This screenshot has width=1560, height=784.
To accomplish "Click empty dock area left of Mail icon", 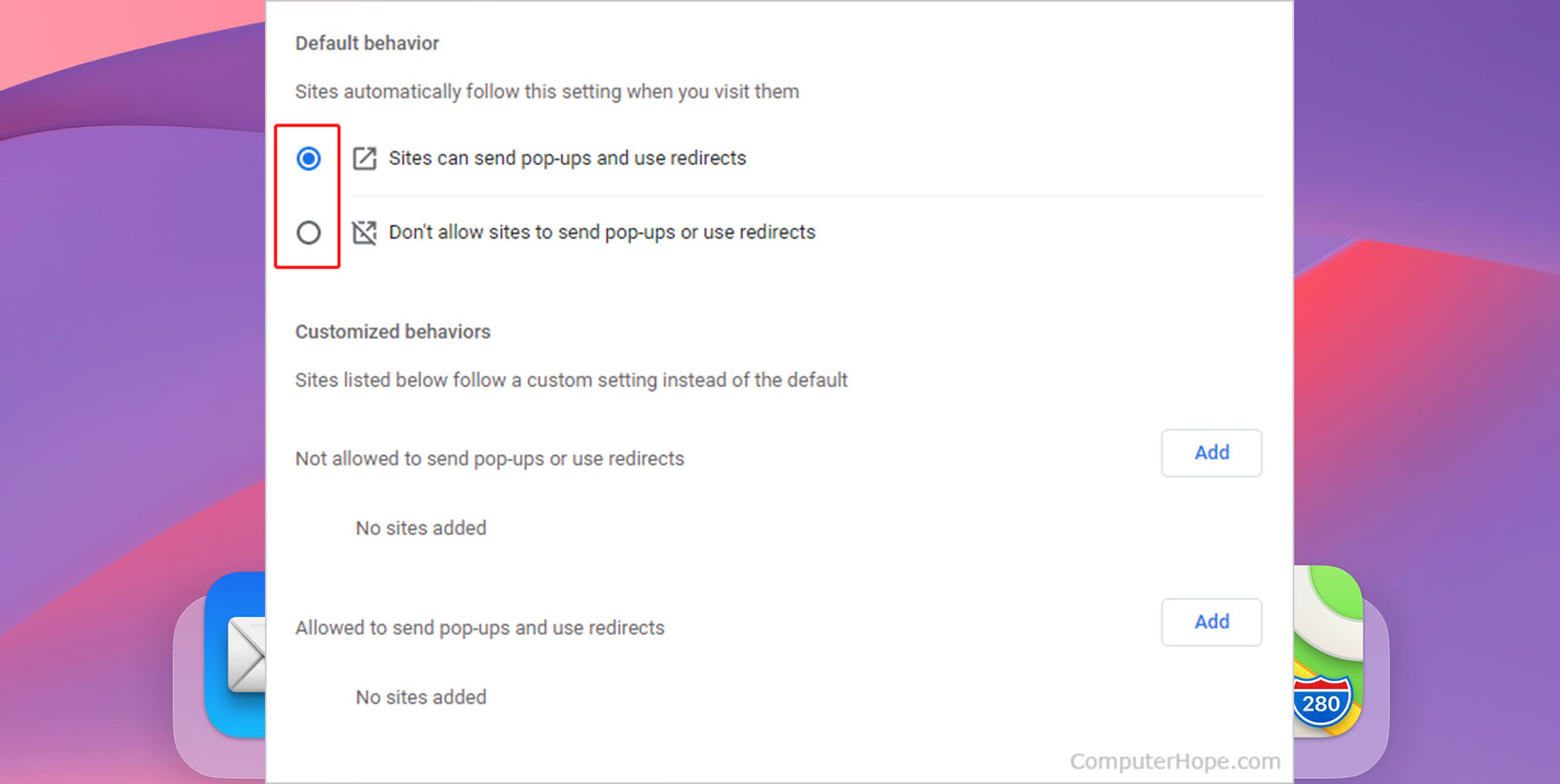I will tap(189, 685).
